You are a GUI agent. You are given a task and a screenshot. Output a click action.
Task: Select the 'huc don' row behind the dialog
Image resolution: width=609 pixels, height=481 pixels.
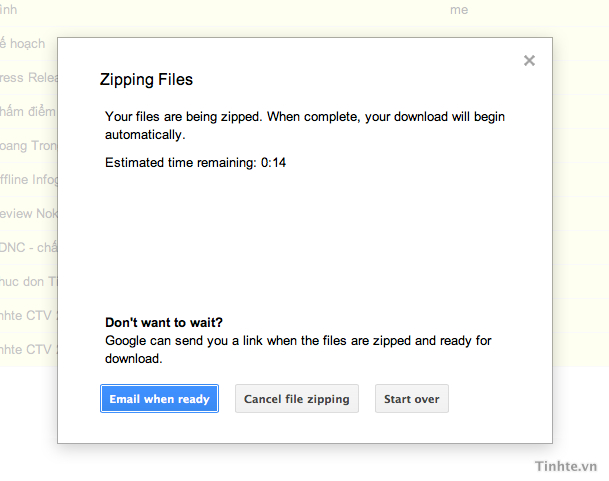click(29, 281)
